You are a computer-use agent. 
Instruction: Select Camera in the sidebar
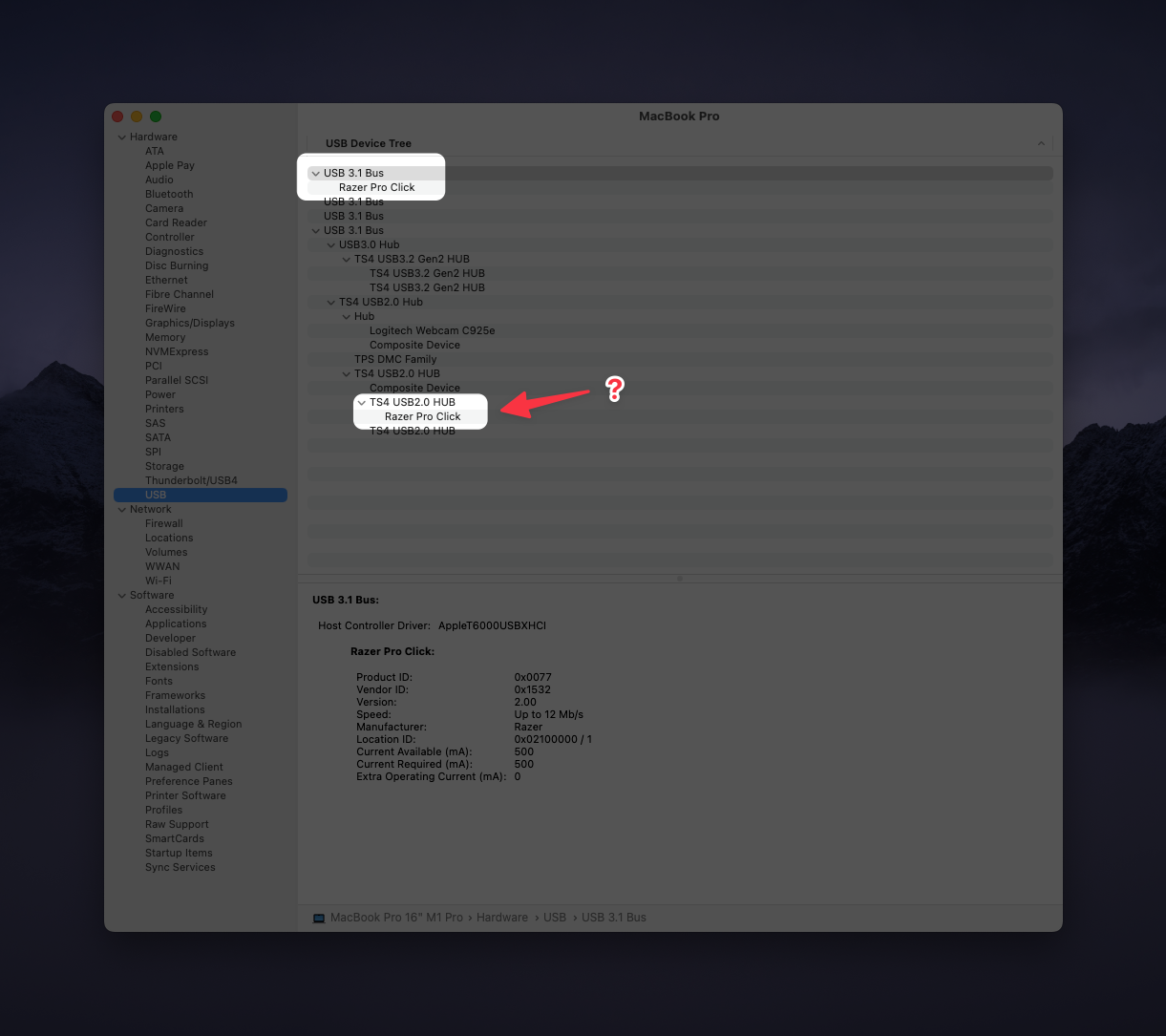164,209
